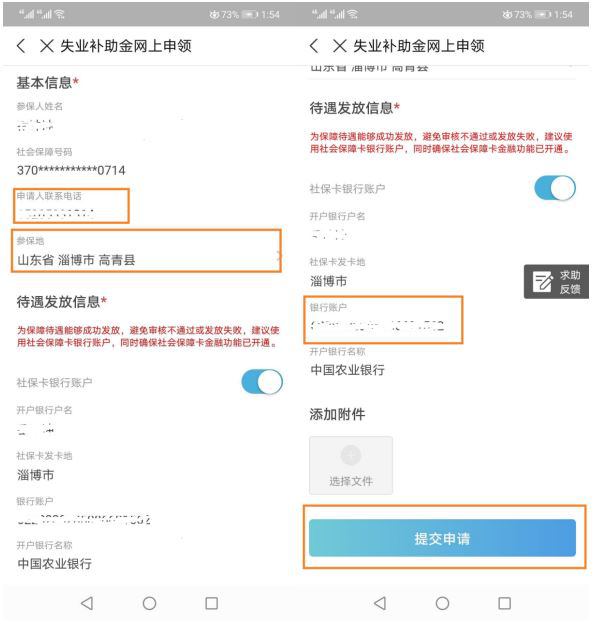Tap 选择文件 to add an attachment

point(351,465)
